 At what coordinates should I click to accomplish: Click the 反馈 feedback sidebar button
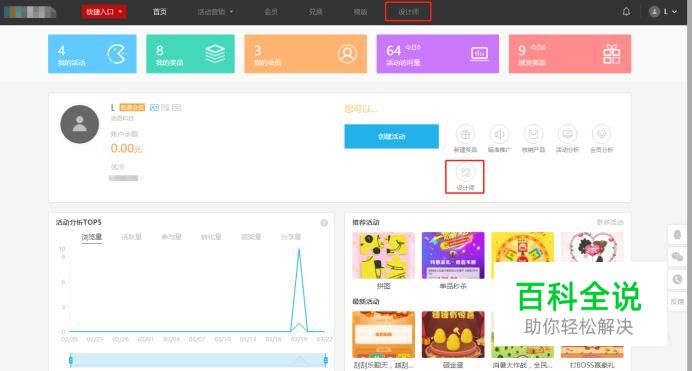(x=677, y=301)
